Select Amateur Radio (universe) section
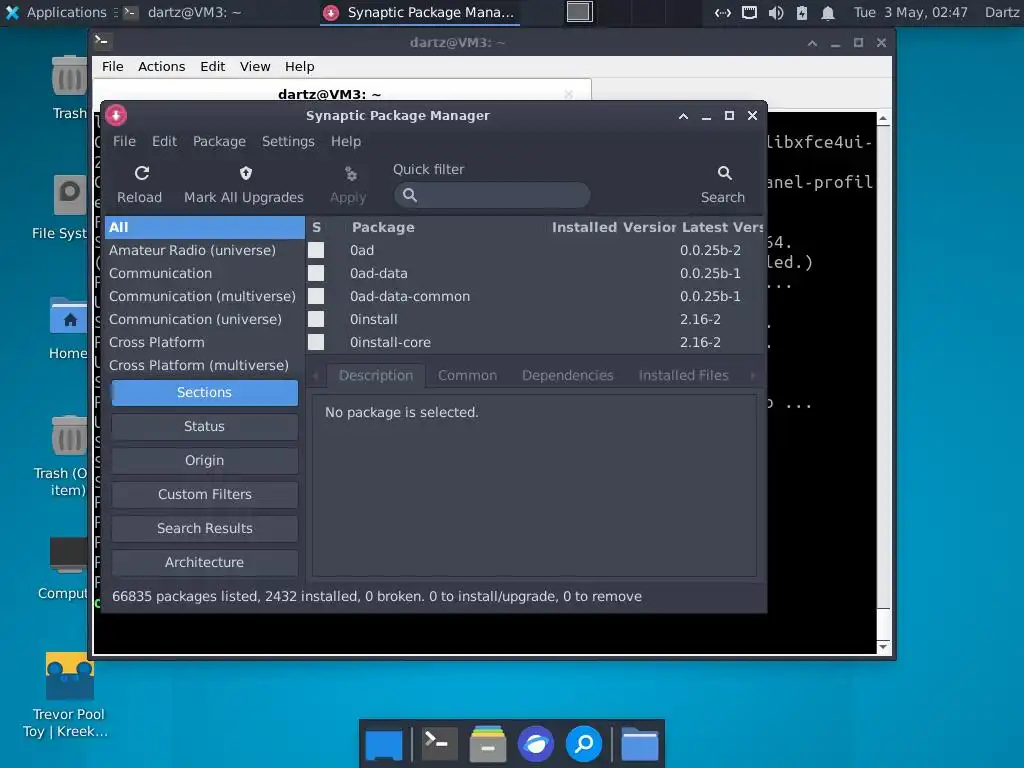Viewport: 1024px width, 768px height. [204, 250]
